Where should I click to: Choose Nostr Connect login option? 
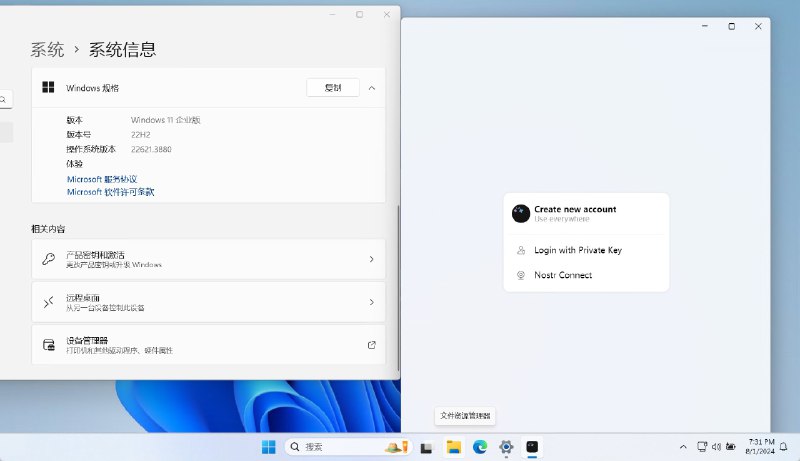(562, 275)
